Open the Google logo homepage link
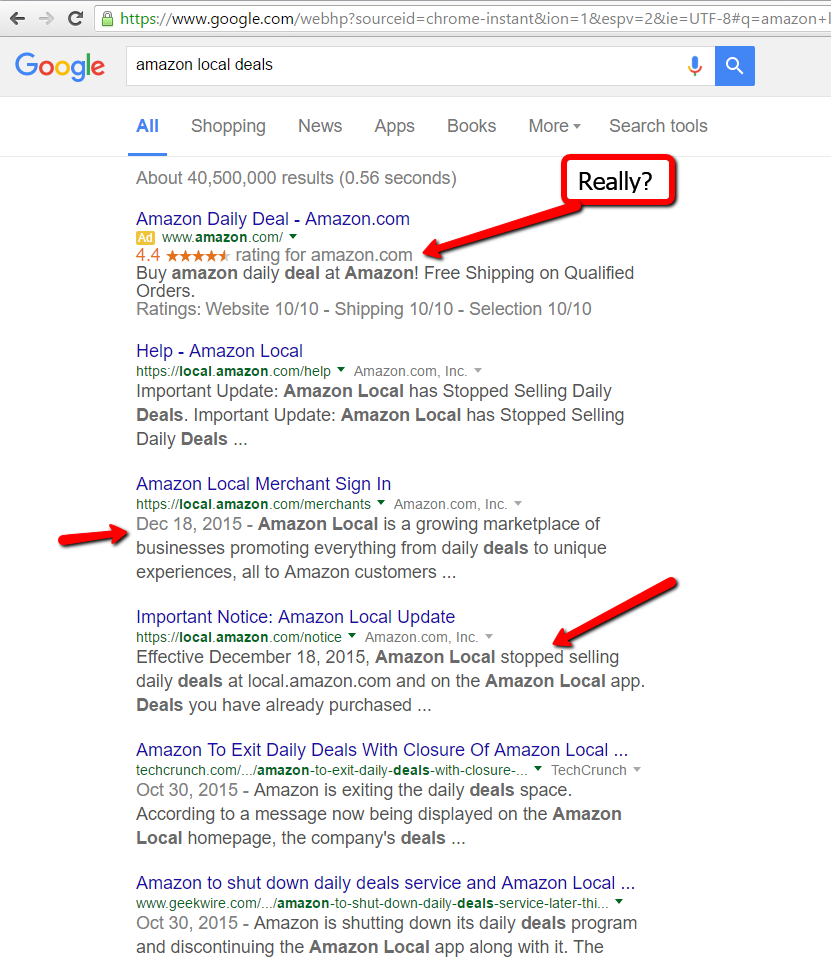831x958 pixels. point(60,66)
